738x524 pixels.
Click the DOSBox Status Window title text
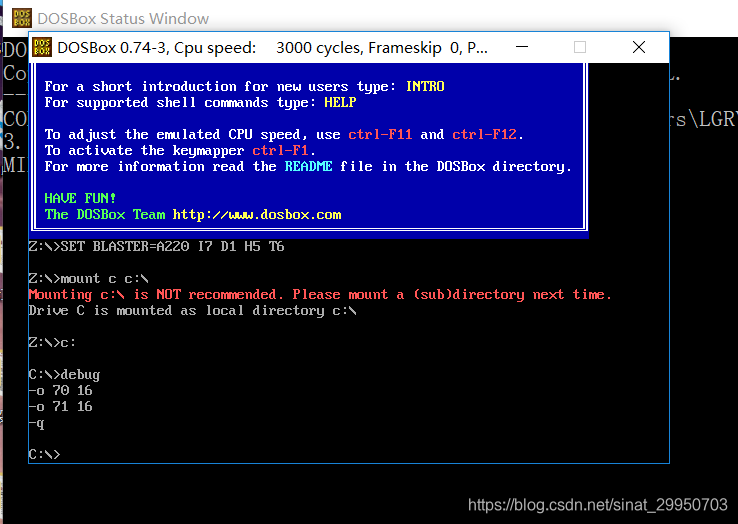point(123,18)
